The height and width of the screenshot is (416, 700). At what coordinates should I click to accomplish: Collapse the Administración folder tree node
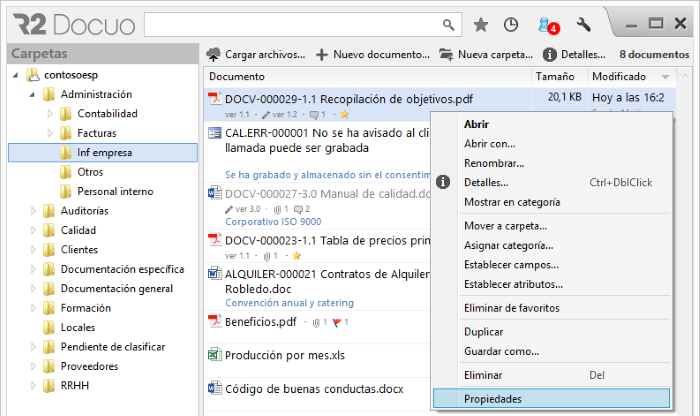click(x=34, y=95)
